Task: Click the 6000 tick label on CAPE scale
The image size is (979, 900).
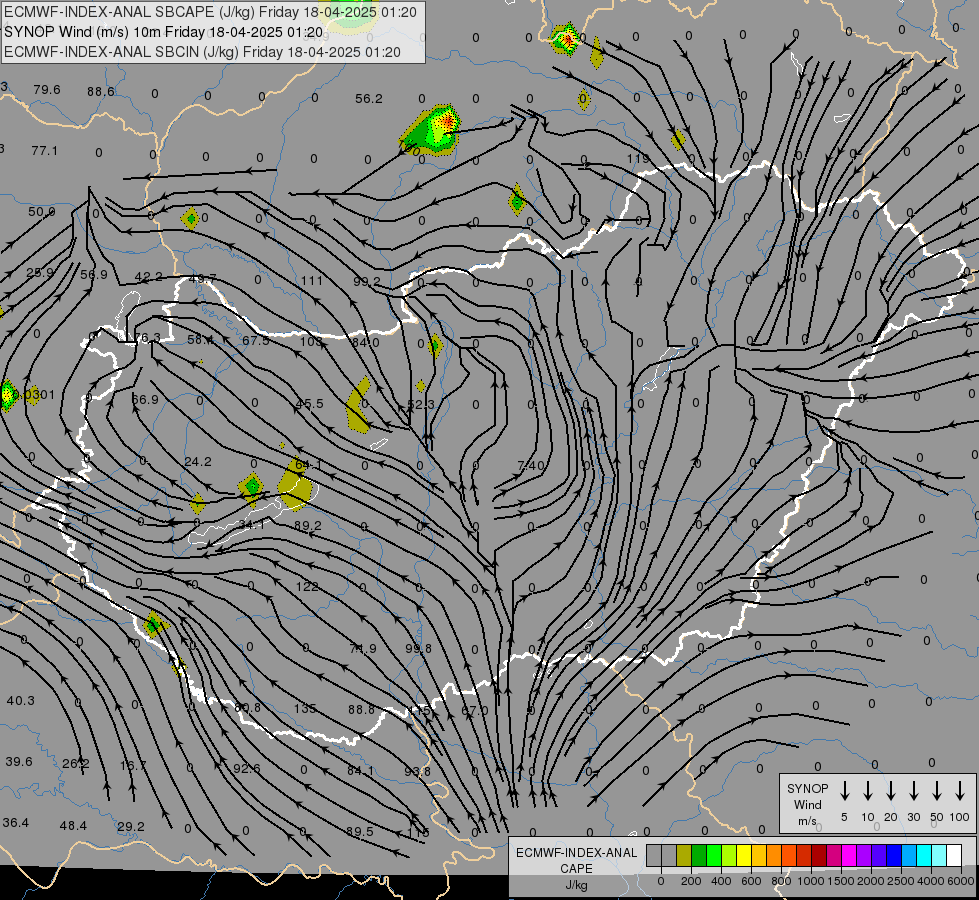Action: coord(961,881)
